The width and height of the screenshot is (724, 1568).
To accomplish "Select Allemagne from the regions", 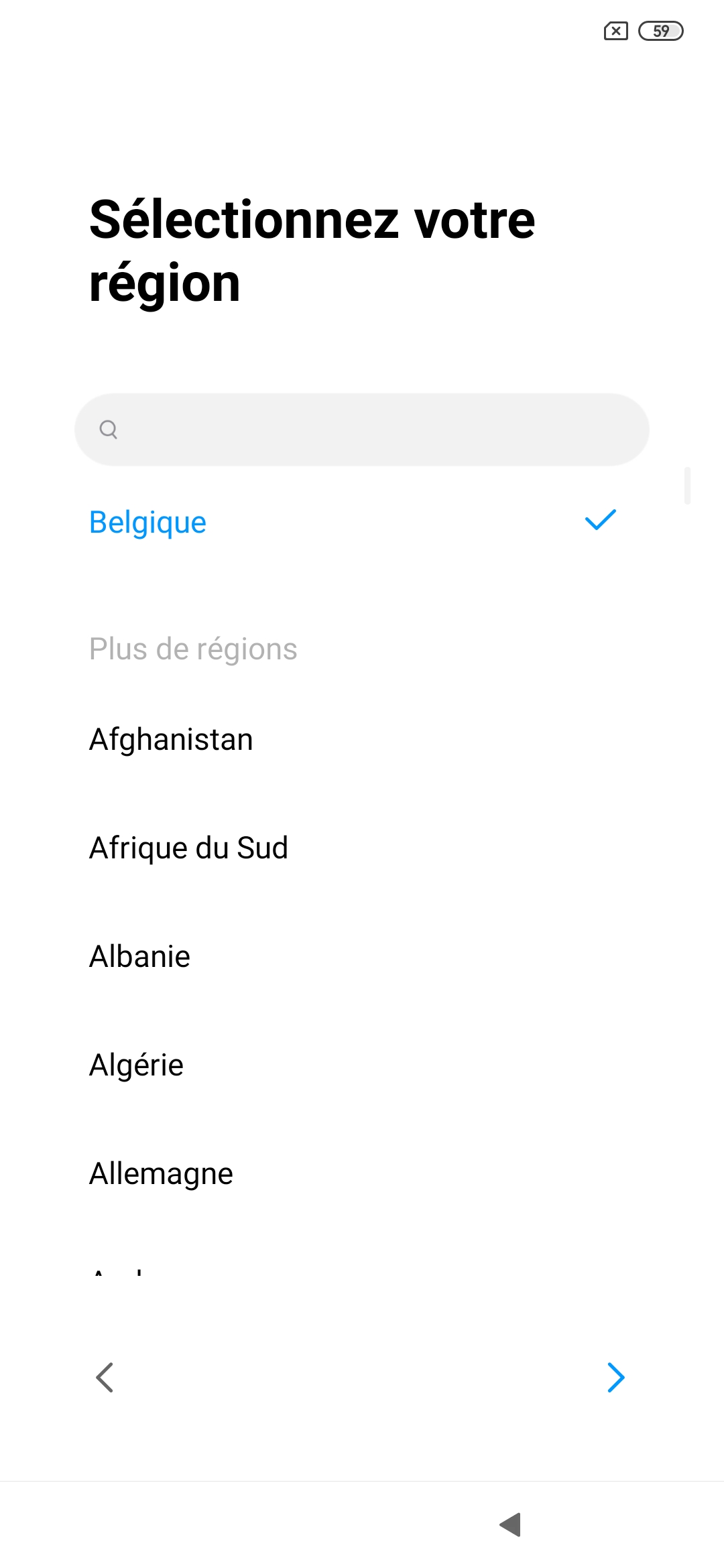I will (x=161, y=1174).
